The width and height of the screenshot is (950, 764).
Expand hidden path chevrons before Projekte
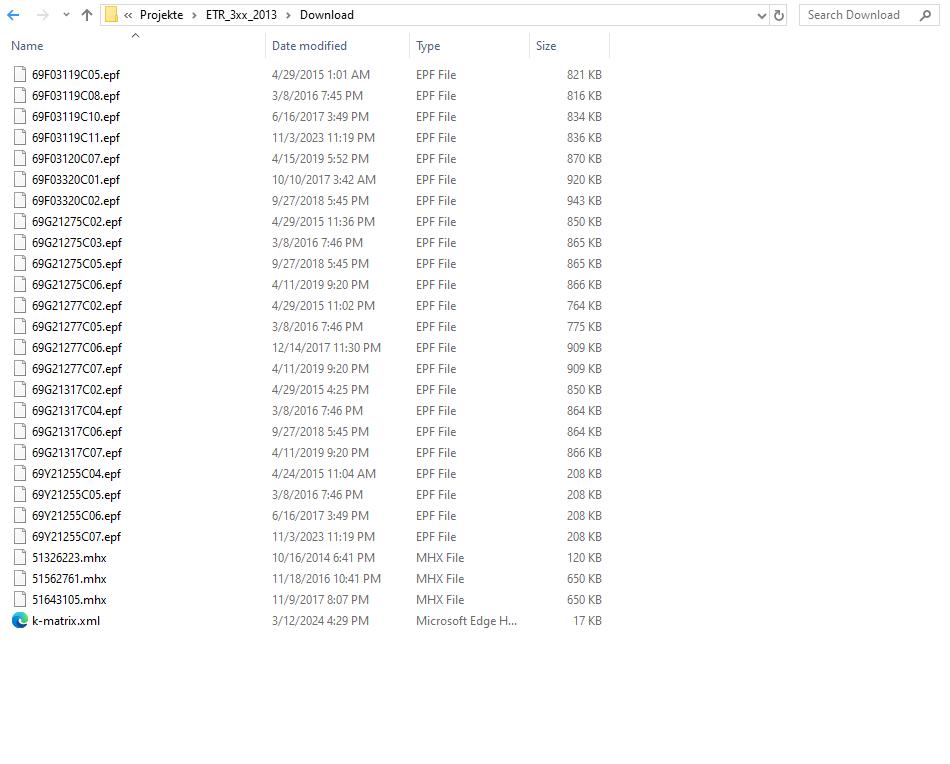pyautogui.click(x=128, y=15)
